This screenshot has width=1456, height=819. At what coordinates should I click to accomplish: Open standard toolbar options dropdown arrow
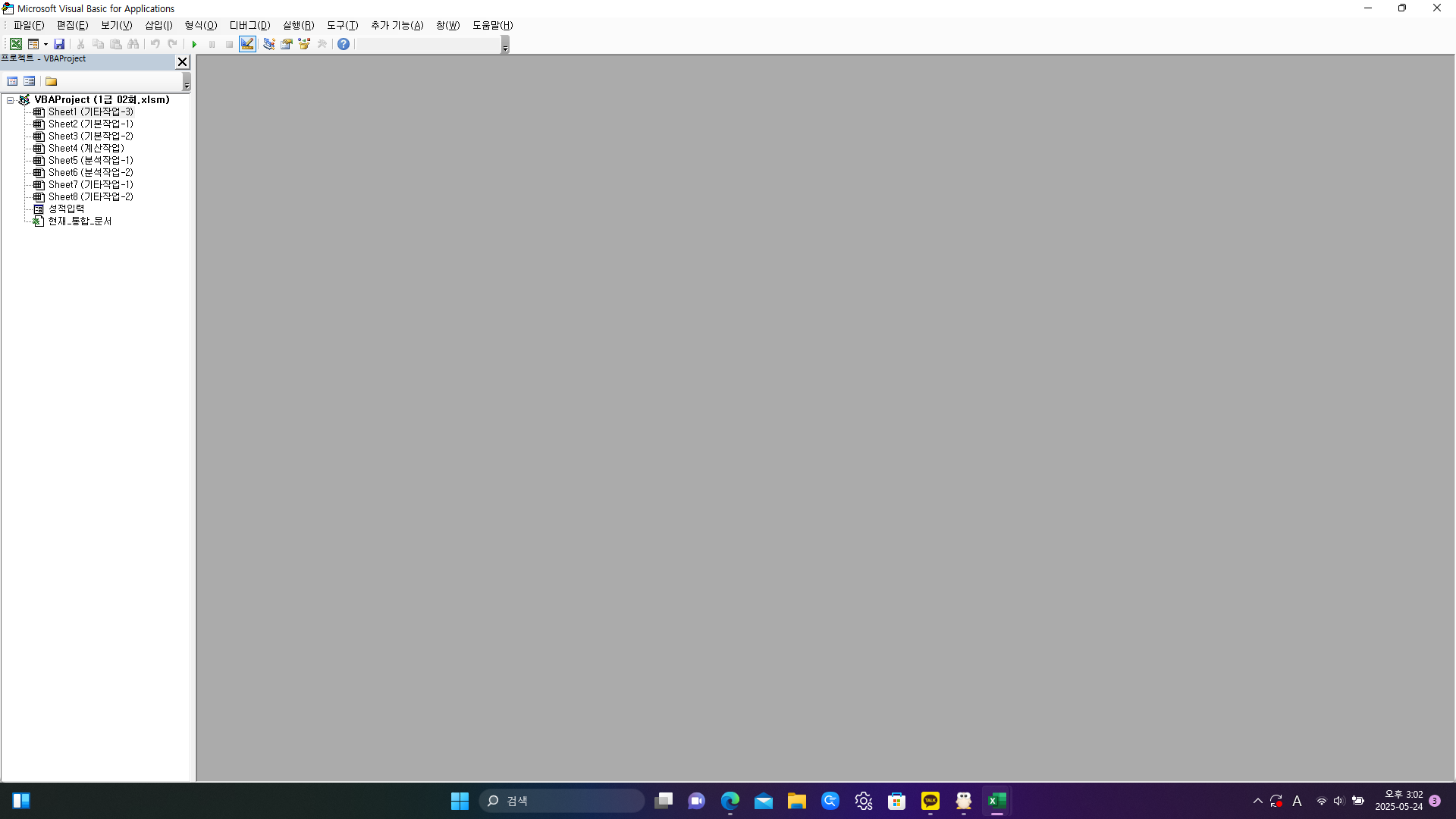click(x=505, y=48)
